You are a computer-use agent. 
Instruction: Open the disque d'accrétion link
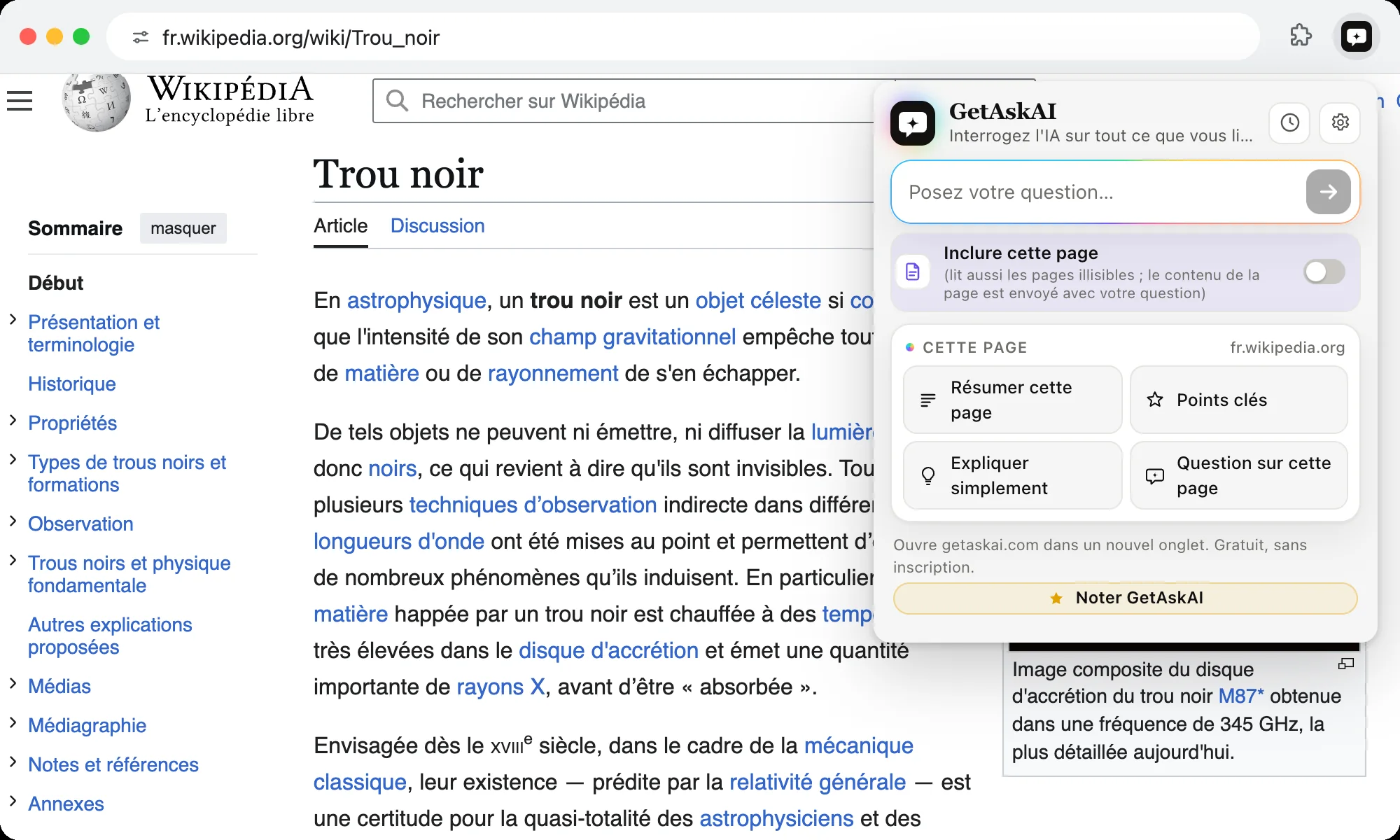pyautogui.click(x=608, y=651)
